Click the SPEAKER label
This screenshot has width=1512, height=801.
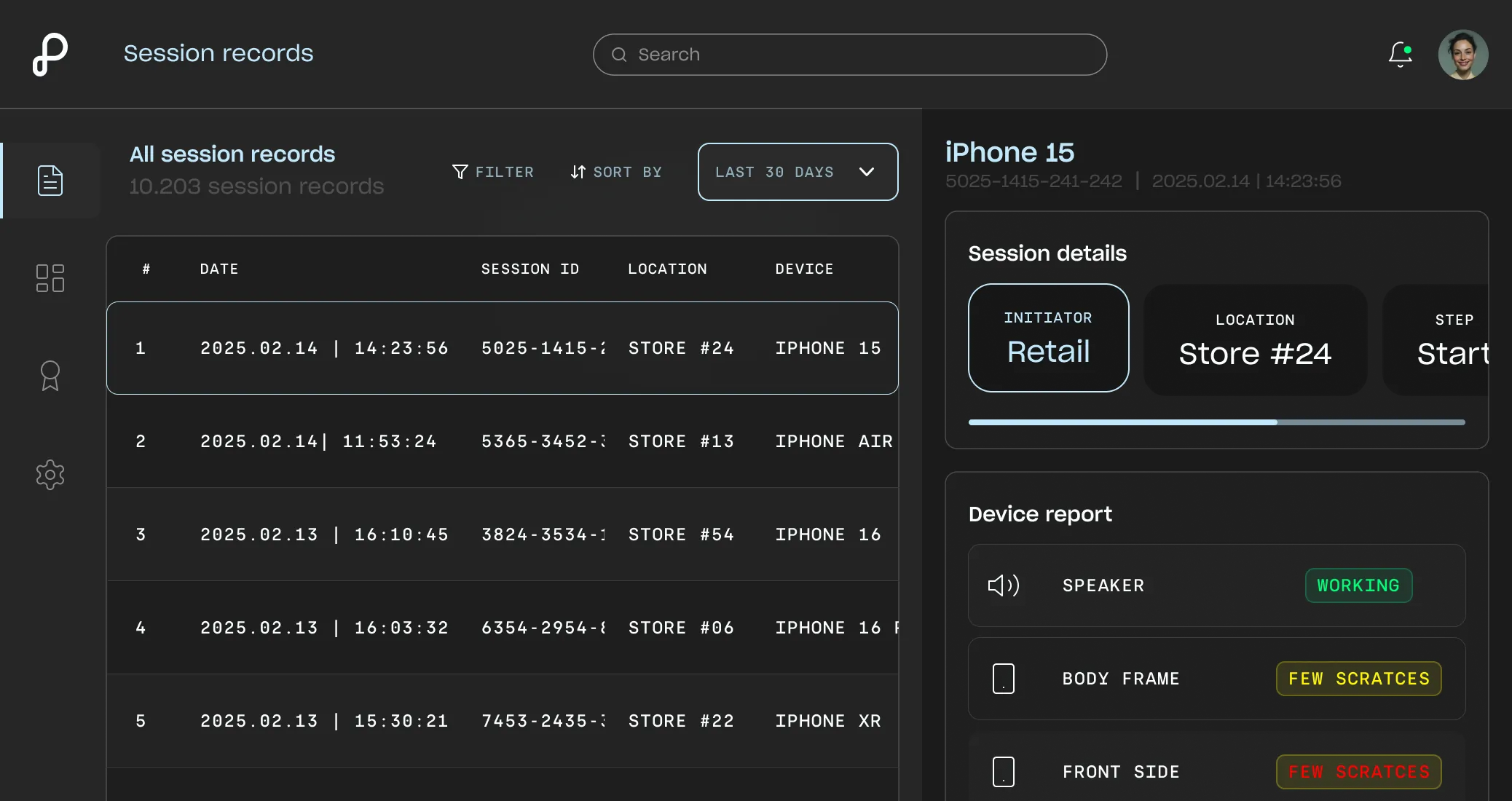1103,585
